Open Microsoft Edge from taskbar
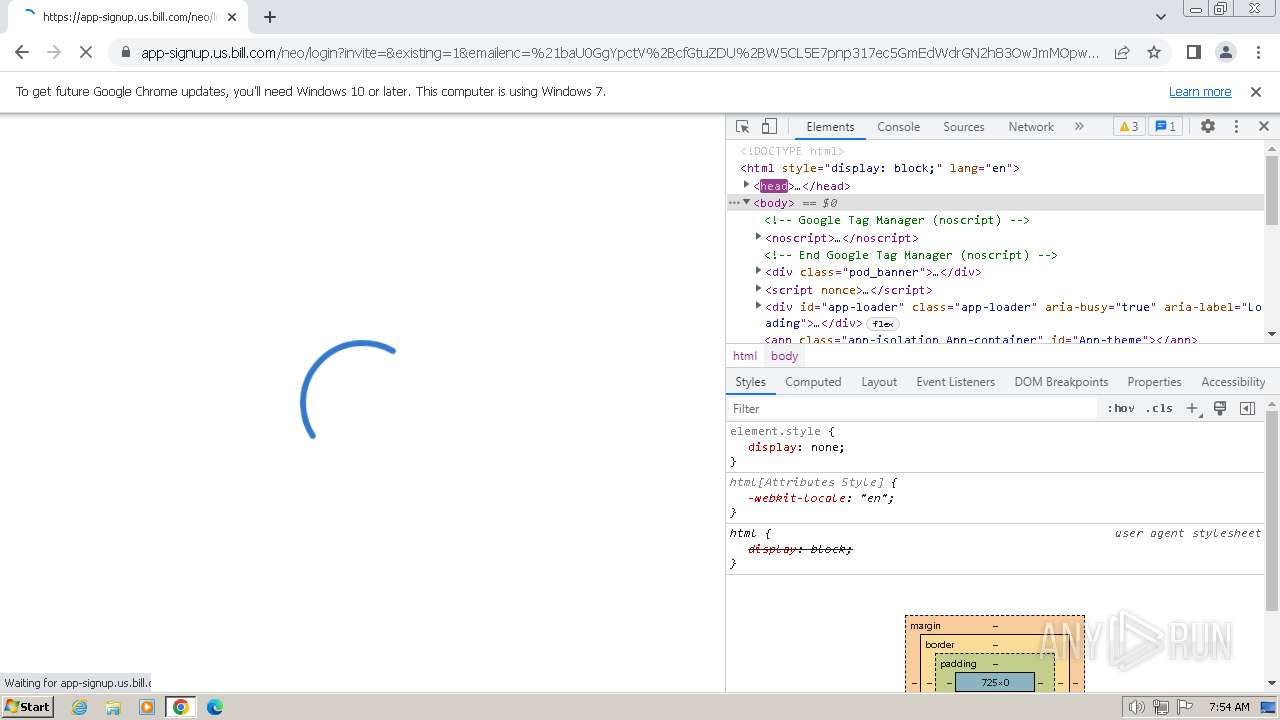1280x720 pixels. 215,707
